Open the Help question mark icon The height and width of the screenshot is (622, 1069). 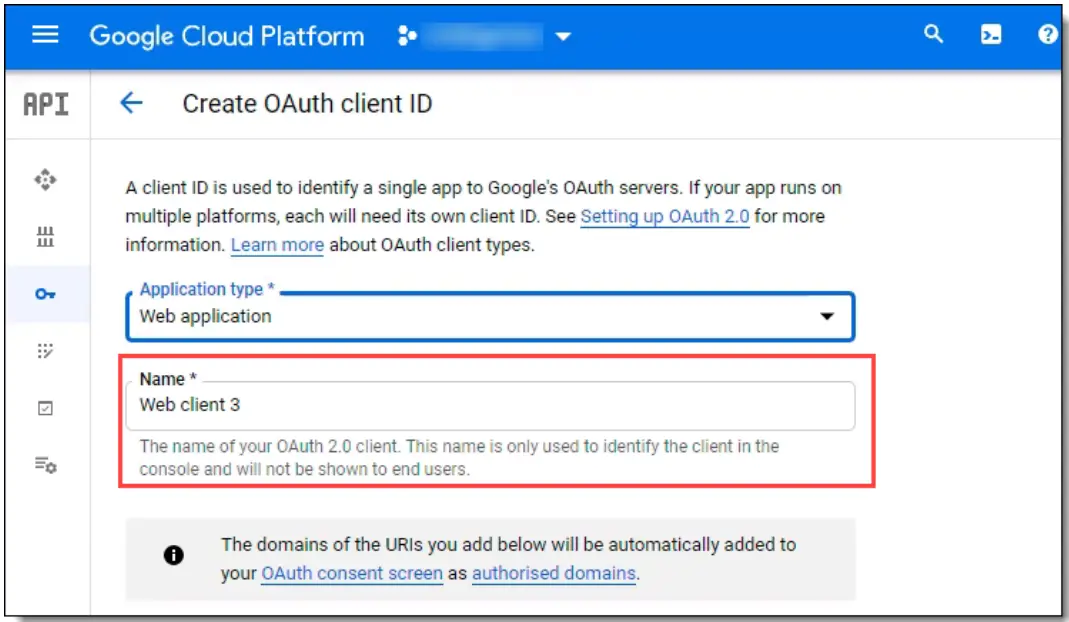point(1046,35)
